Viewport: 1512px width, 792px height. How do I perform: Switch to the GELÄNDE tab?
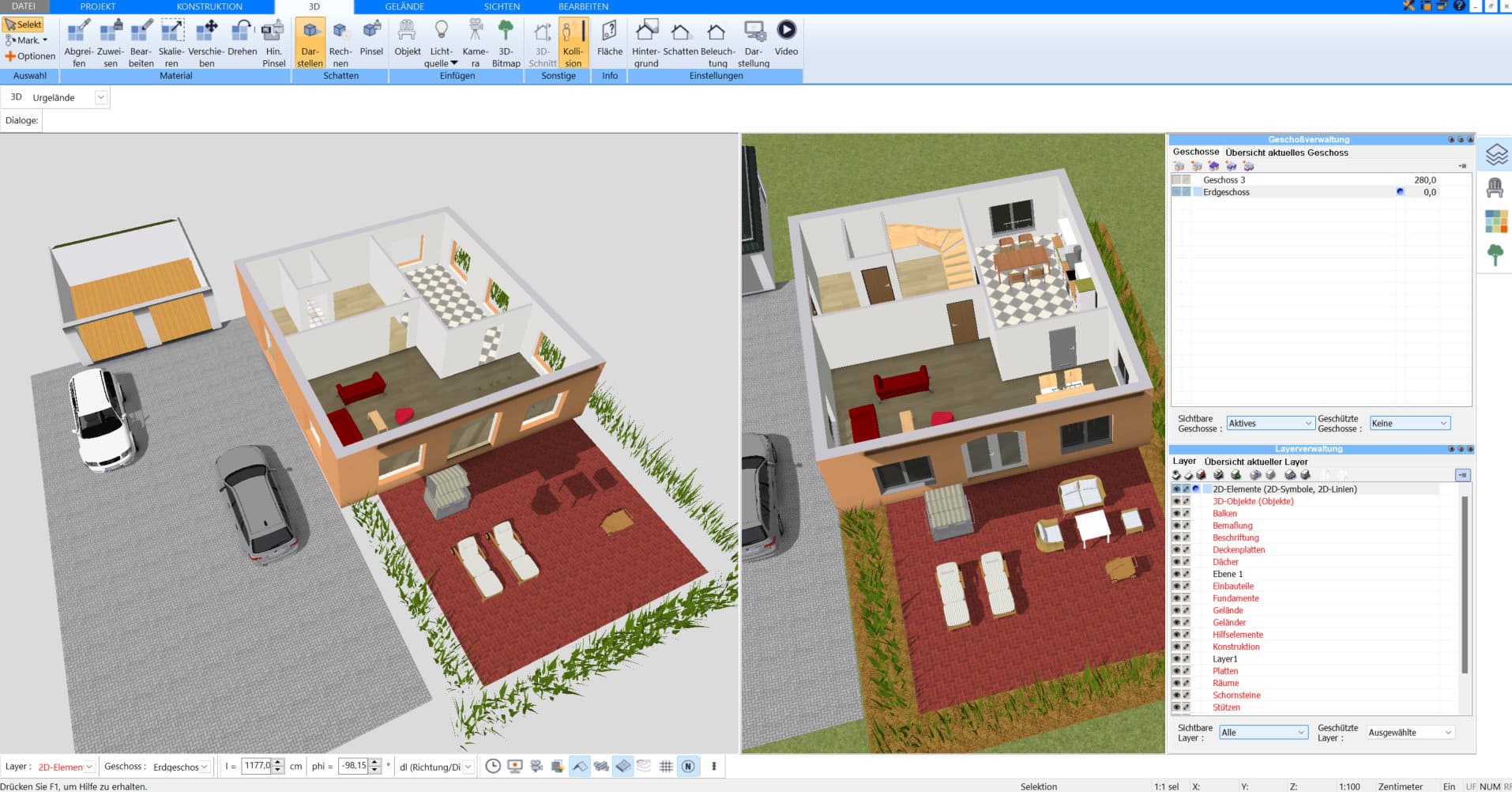point(404,6)
